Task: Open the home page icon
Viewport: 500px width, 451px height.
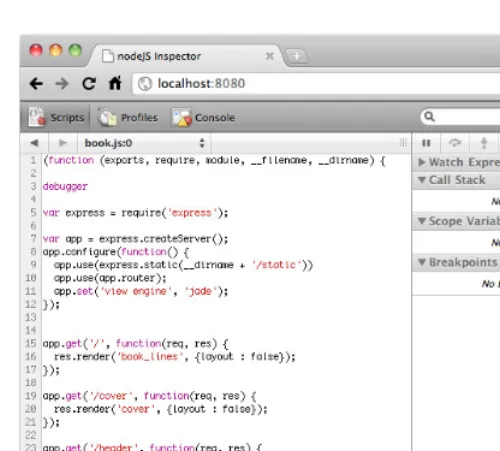Action: click(x=115, y=83)
